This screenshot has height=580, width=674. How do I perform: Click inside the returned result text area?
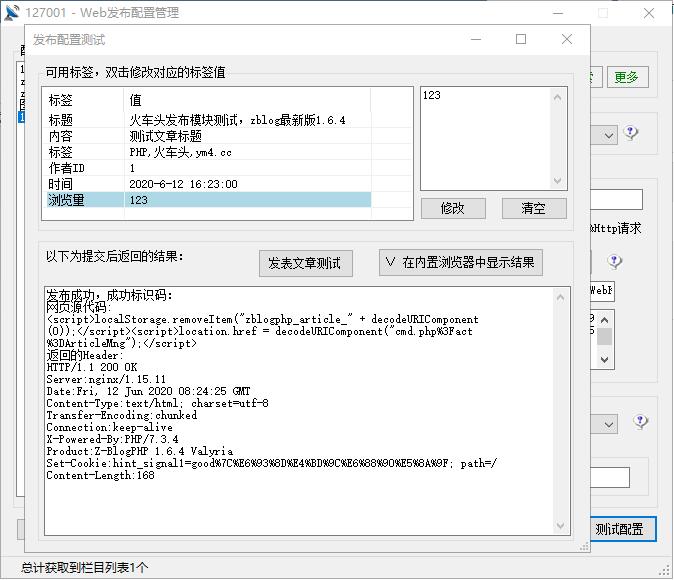point(299,411)
